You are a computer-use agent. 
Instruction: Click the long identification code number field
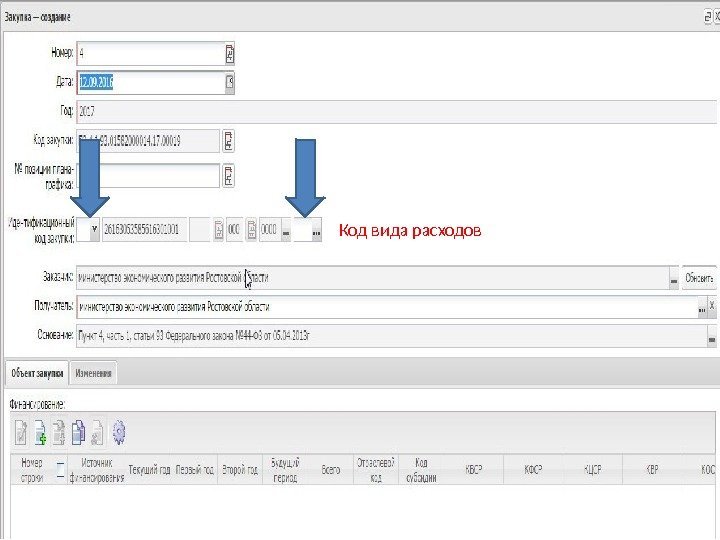coord(144,230)
